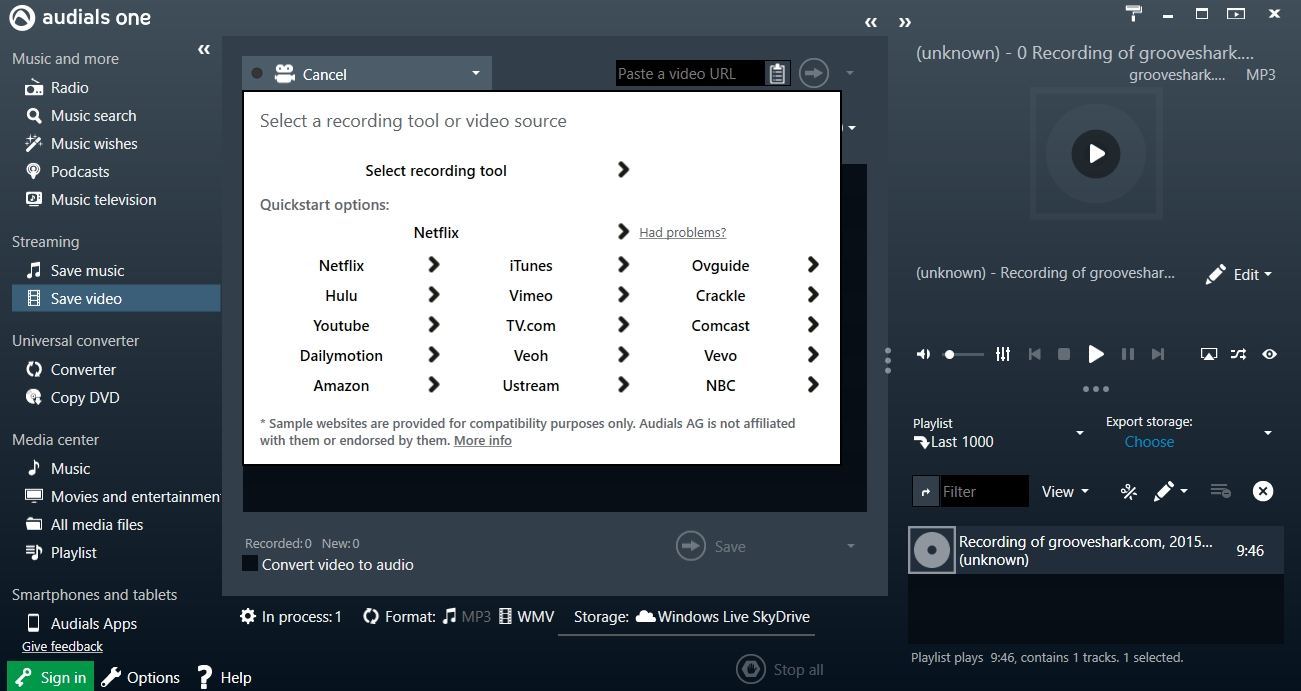Open the Export storage dropdown

tap(1267, 433)
